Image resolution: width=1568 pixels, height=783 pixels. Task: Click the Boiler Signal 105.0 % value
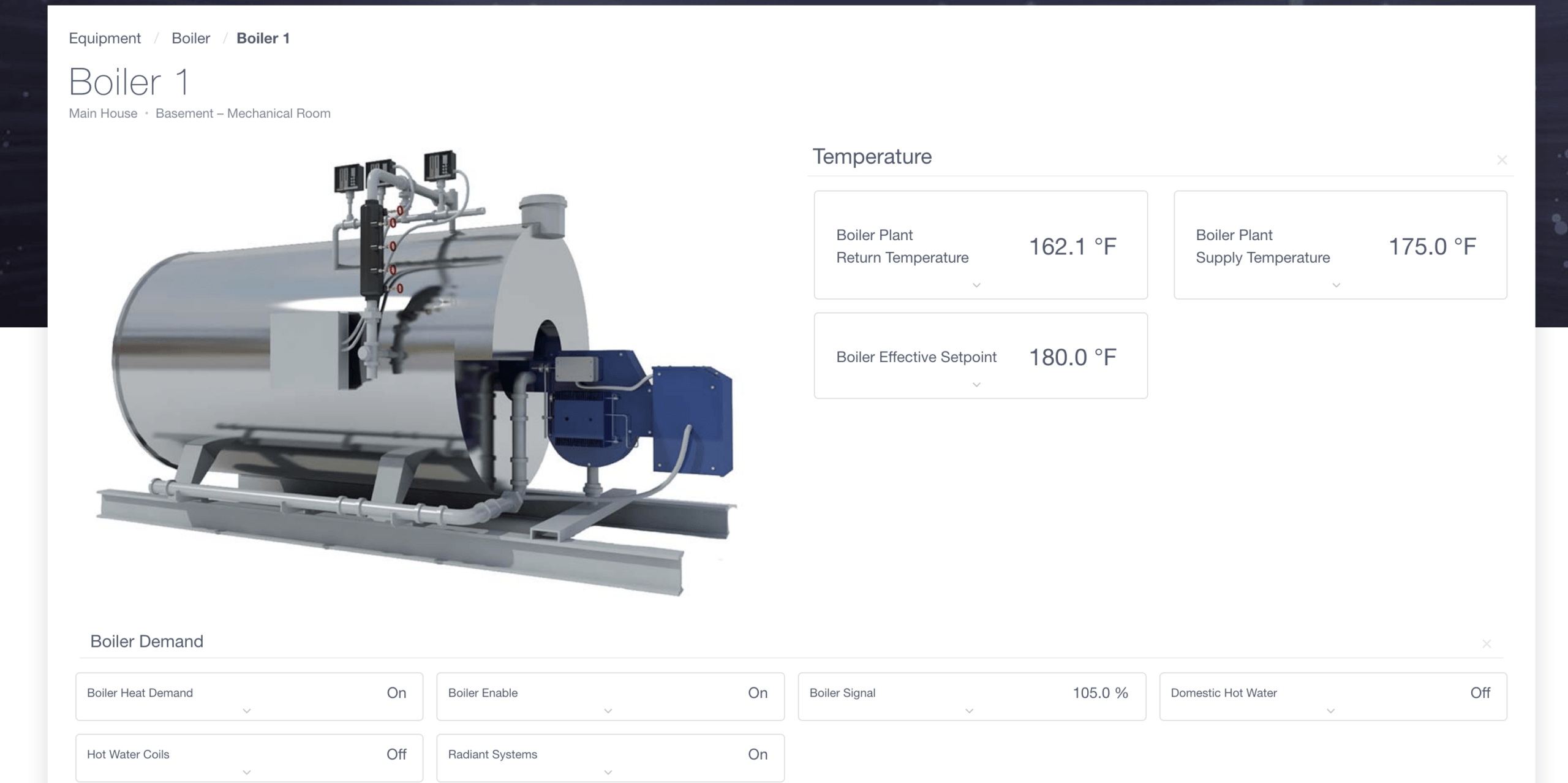click(1100, 693)
